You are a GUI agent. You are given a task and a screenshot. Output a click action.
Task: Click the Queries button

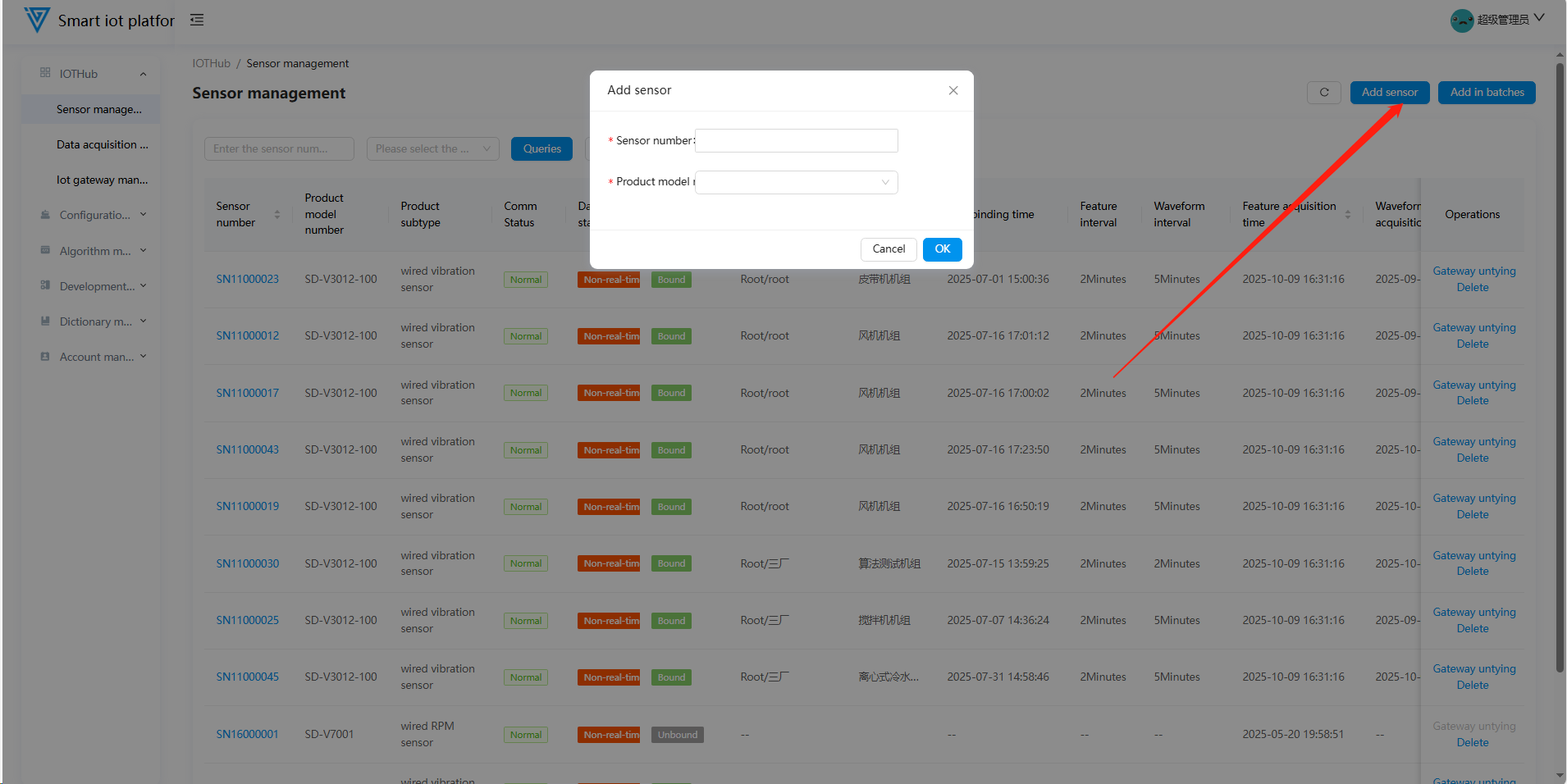pyautogui.click(x=541, y=148)
